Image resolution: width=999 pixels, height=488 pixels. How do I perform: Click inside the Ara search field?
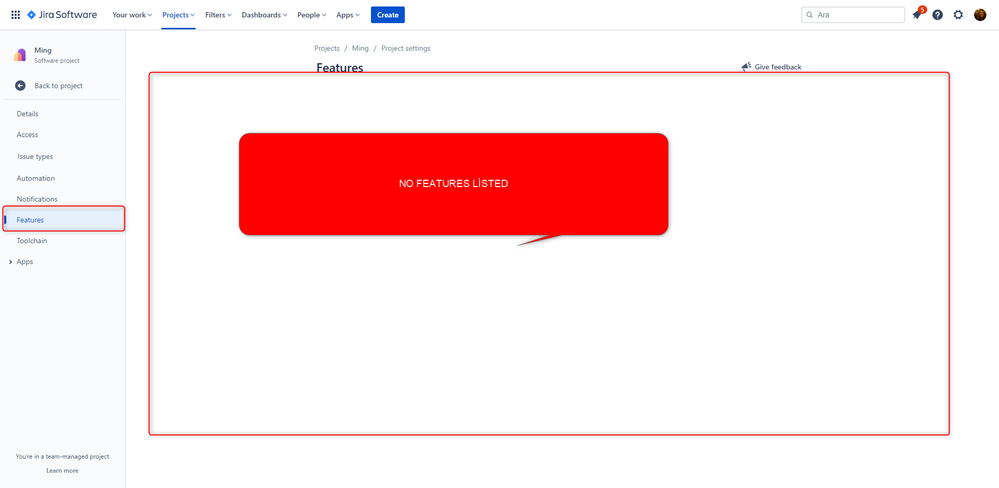click(853, 15)
